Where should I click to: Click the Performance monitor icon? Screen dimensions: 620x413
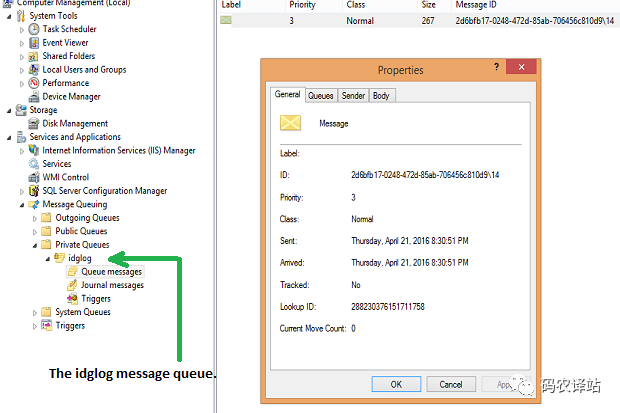click(x=34, y=83)
